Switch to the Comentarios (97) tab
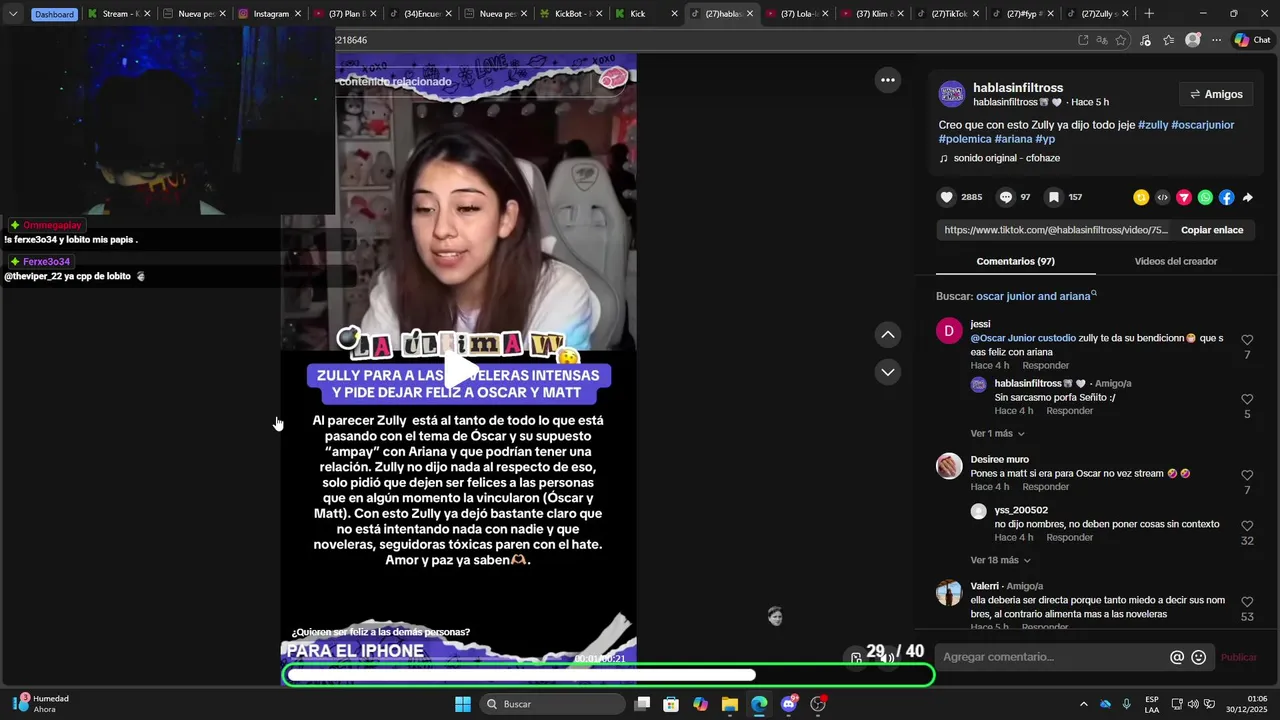 tap(1015, 261)
